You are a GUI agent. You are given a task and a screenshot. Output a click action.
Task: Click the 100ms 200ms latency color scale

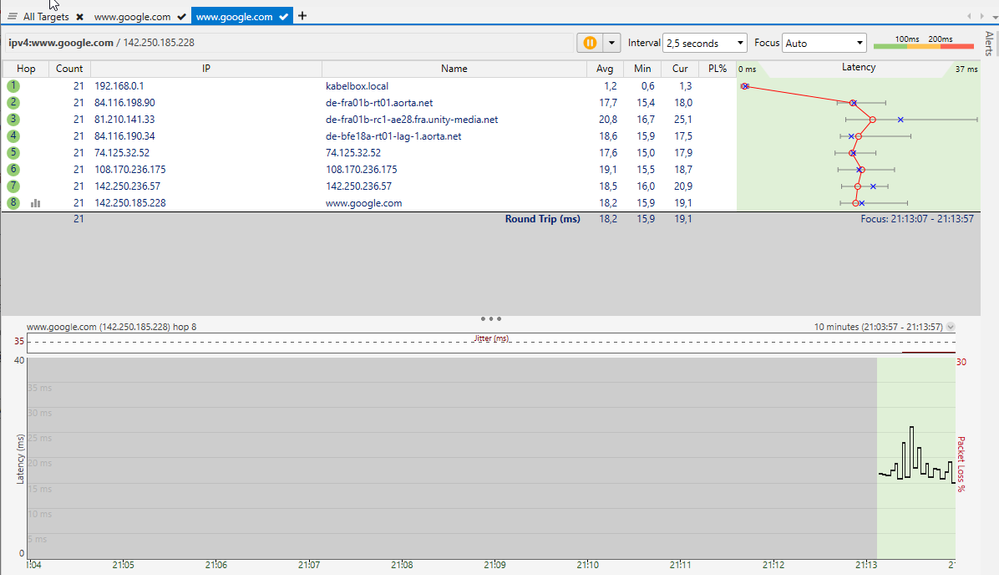tap(923, 43)
